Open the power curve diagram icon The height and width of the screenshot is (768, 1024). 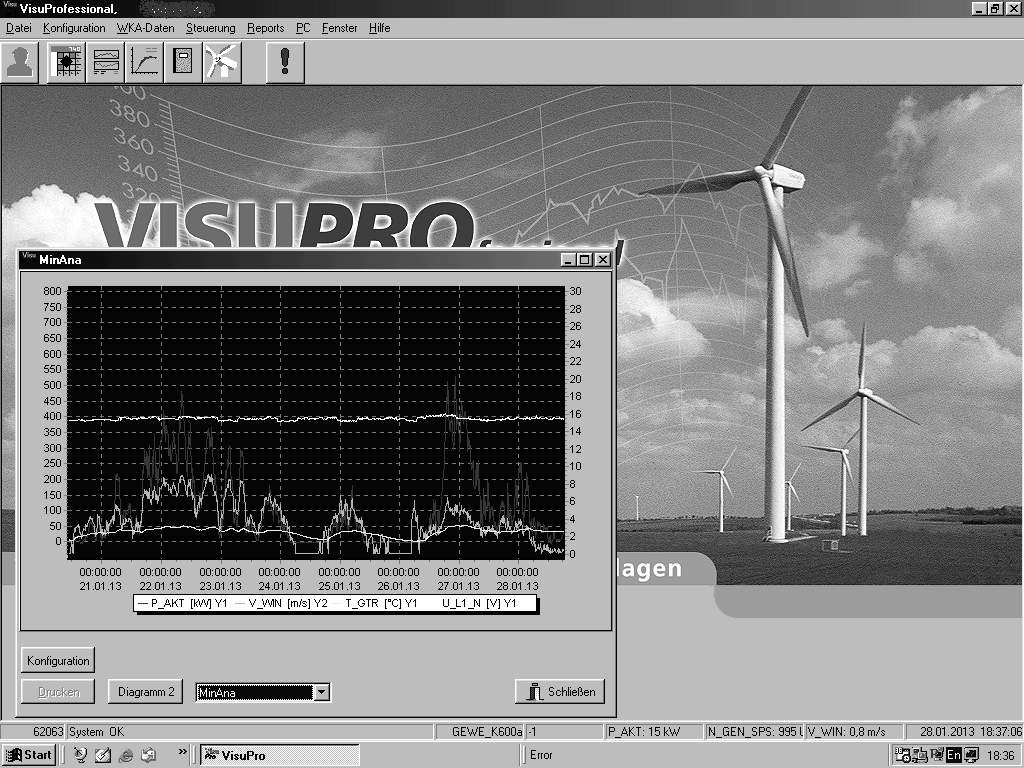(x=144, y=63)
